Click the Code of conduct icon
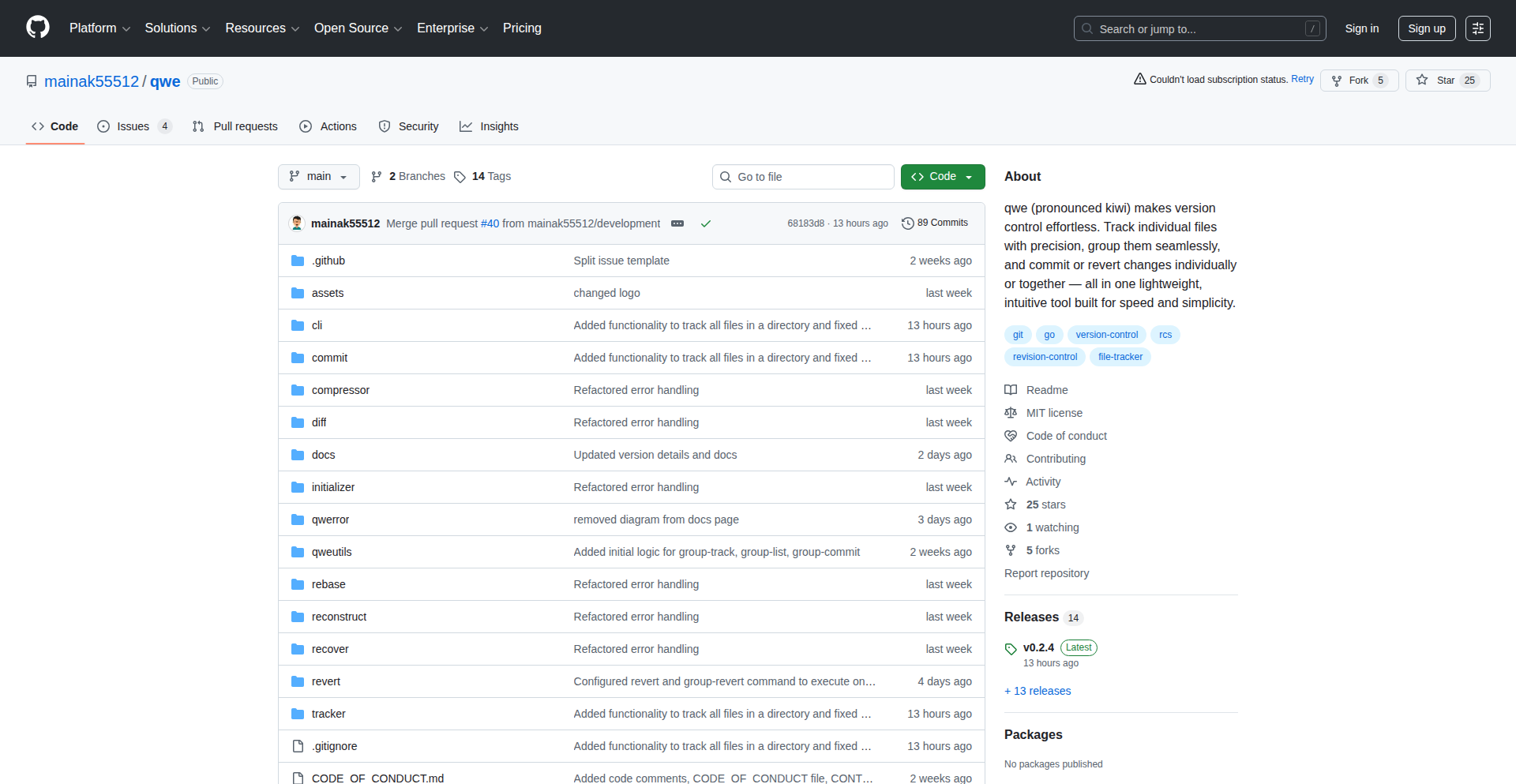This screenshot has height=784, width=1516. click(x=1011, y=435)
